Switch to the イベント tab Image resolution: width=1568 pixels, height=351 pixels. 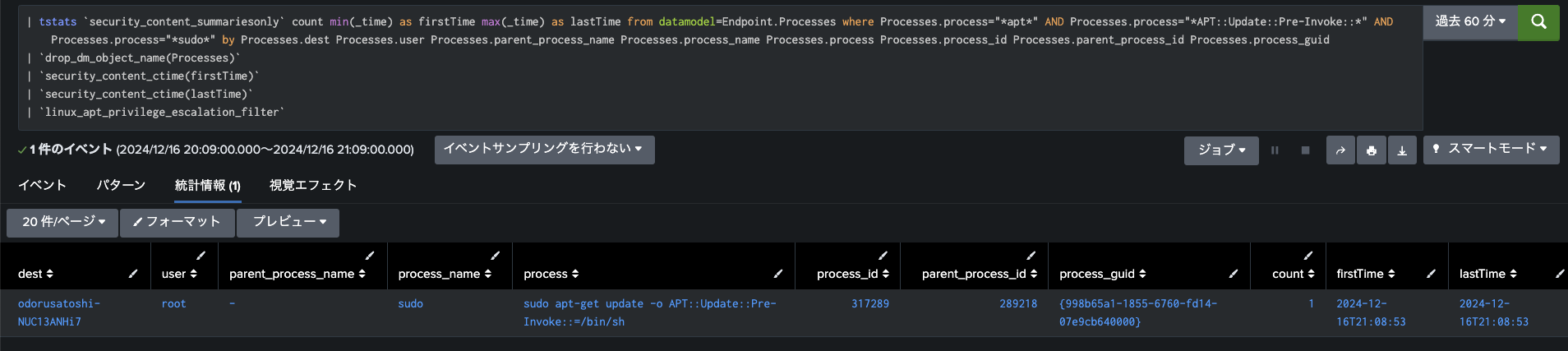[42, 186]
